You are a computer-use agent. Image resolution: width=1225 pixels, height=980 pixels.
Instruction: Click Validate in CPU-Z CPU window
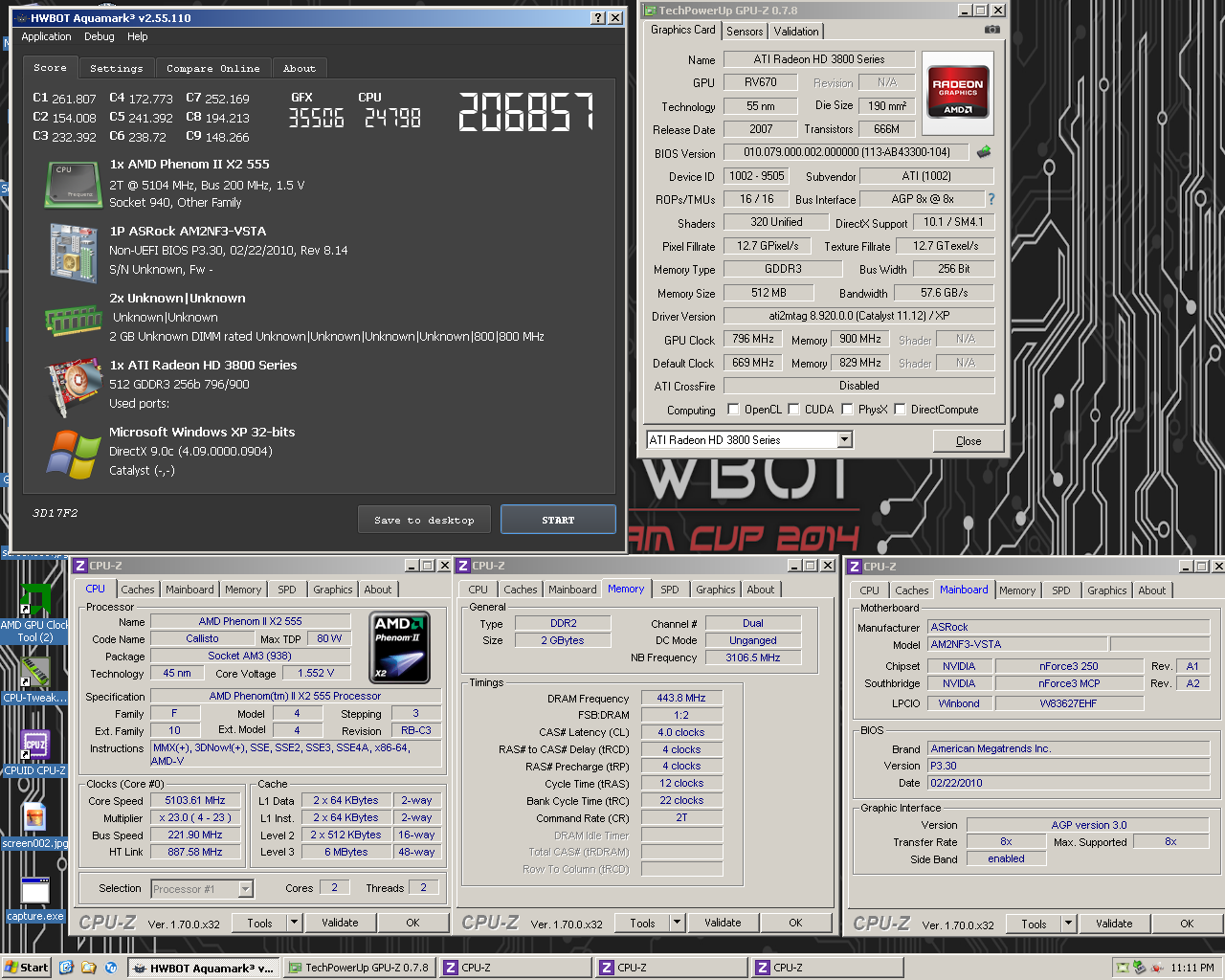pos(340,924)
